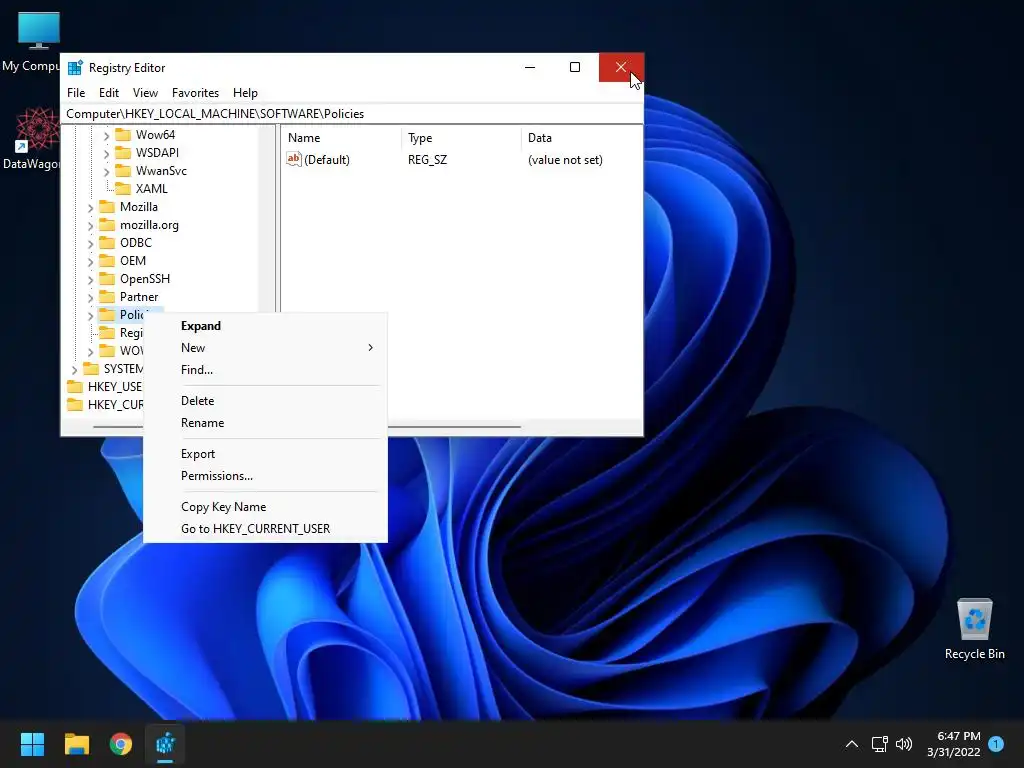
Task: Click the WSDAPI folder icon
Action: click(x=123, y=152)
